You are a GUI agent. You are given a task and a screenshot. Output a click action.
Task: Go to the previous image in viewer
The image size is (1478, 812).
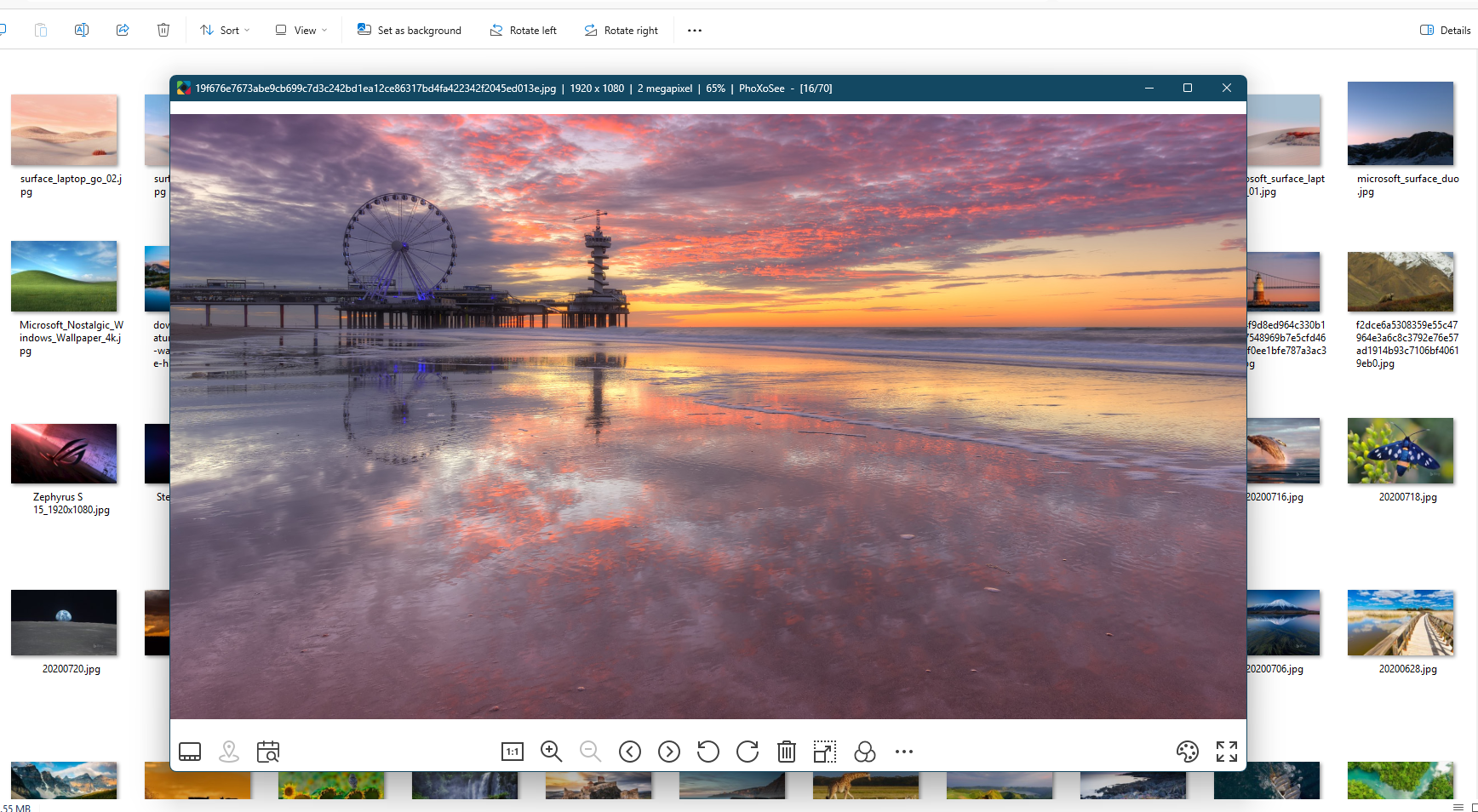[630, 752]
